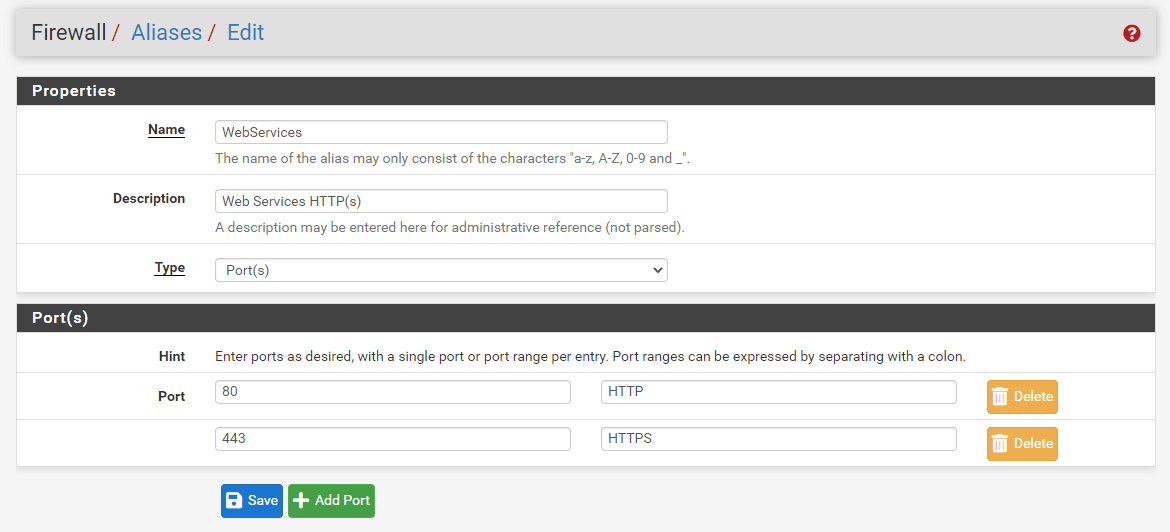Click the Hint label in Port(s) section

172,357
